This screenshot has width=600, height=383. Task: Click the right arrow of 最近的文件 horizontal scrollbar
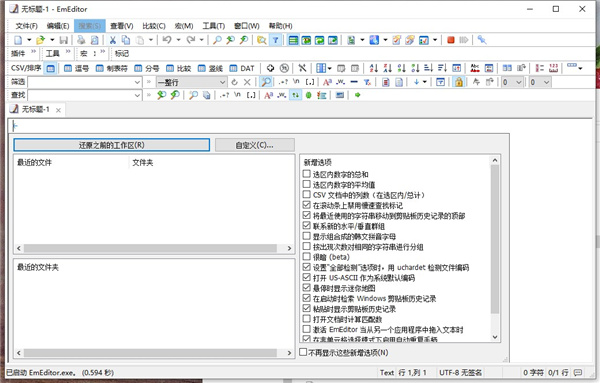289,248
